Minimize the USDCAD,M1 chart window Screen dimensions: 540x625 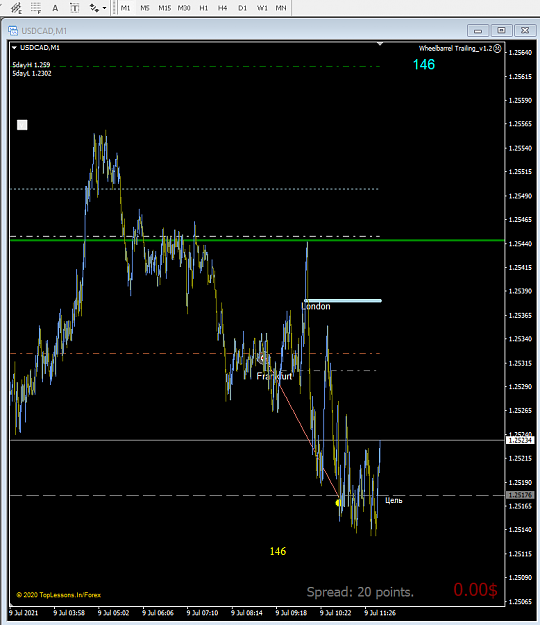tap(477, 30)
